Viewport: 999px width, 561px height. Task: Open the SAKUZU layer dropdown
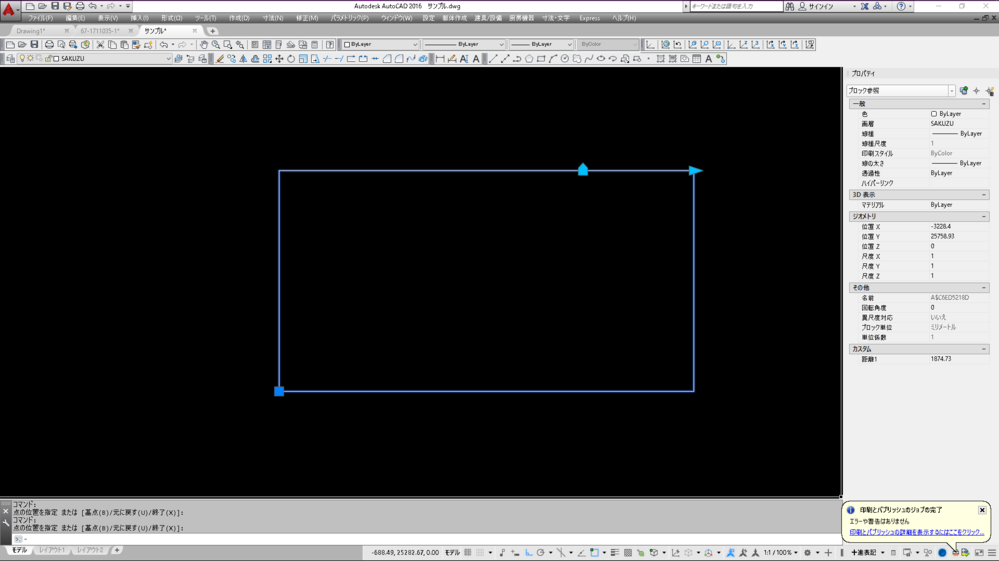(x=168, y=59)
